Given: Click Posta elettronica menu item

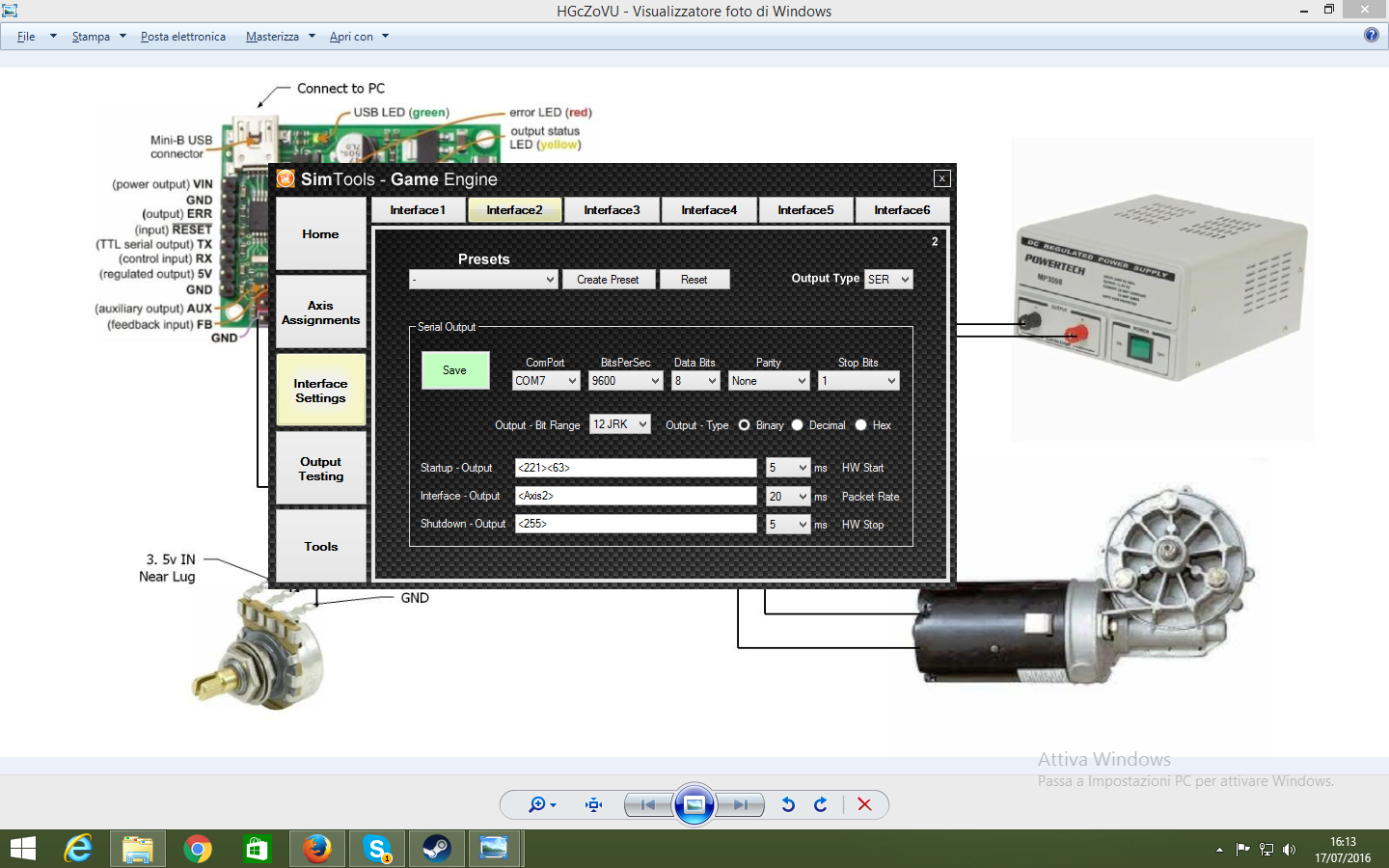Looking at the screenshot, I should [183, 37].
